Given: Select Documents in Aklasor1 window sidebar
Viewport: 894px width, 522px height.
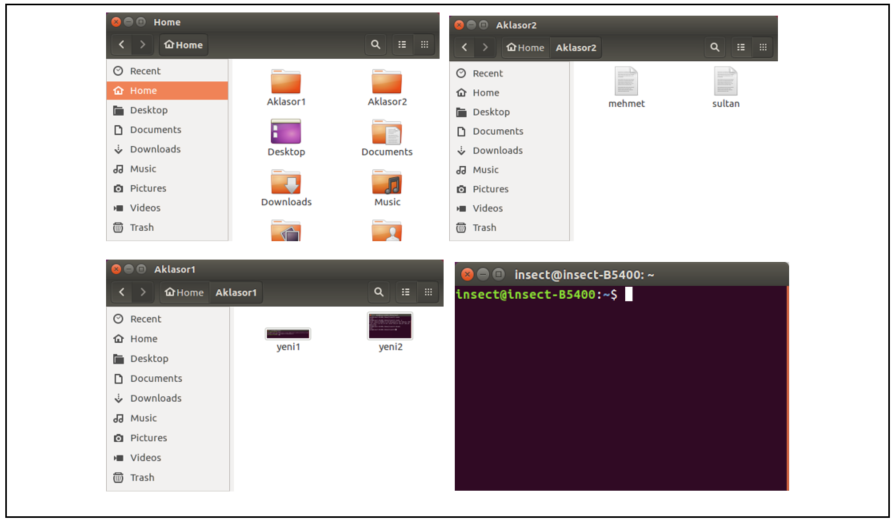Looking at the screenshot, I should (x=168, y=378).
